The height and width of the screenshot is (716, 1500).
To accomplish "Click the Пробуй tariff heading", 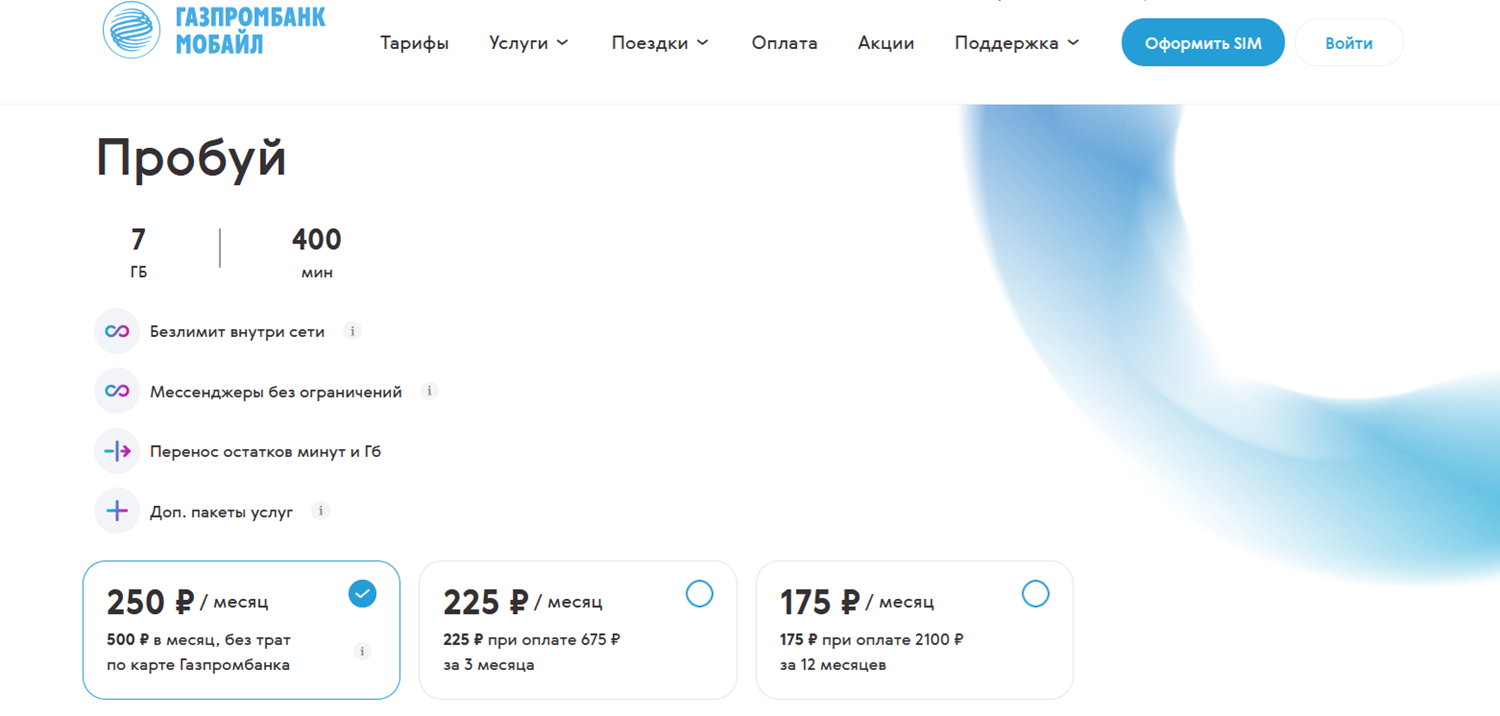I will point(191,158).
